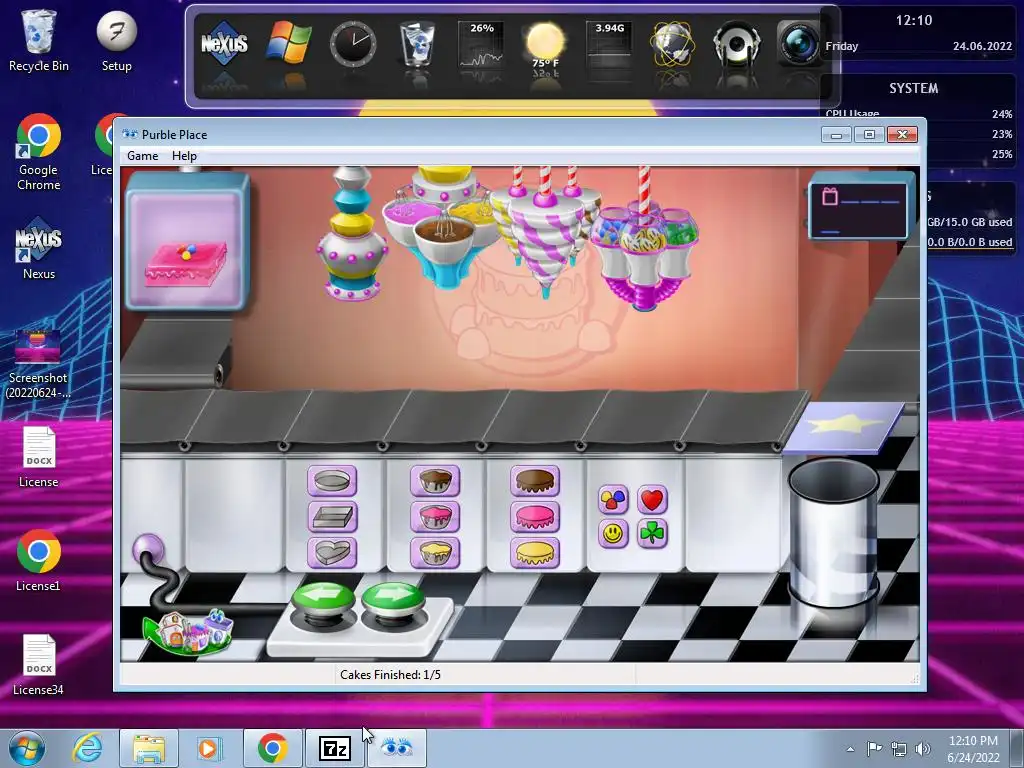Open the globe network icon in dock

pyautogui.click(x=673, y=44)
